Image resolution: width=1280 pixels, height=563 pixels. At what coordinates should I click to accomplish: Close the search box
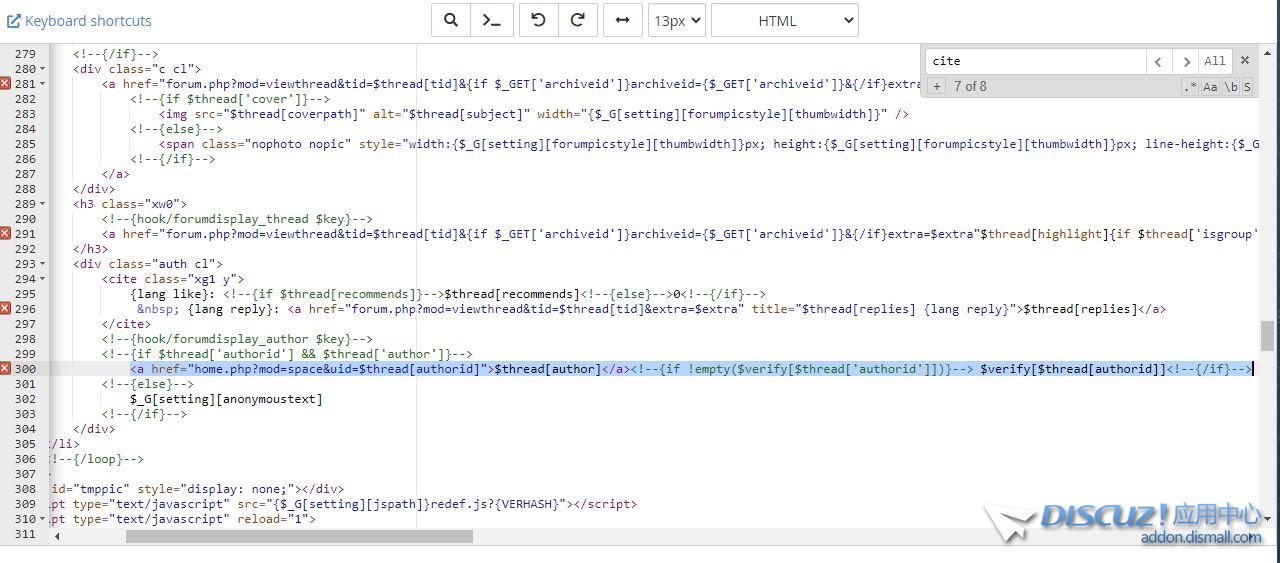1245,60
